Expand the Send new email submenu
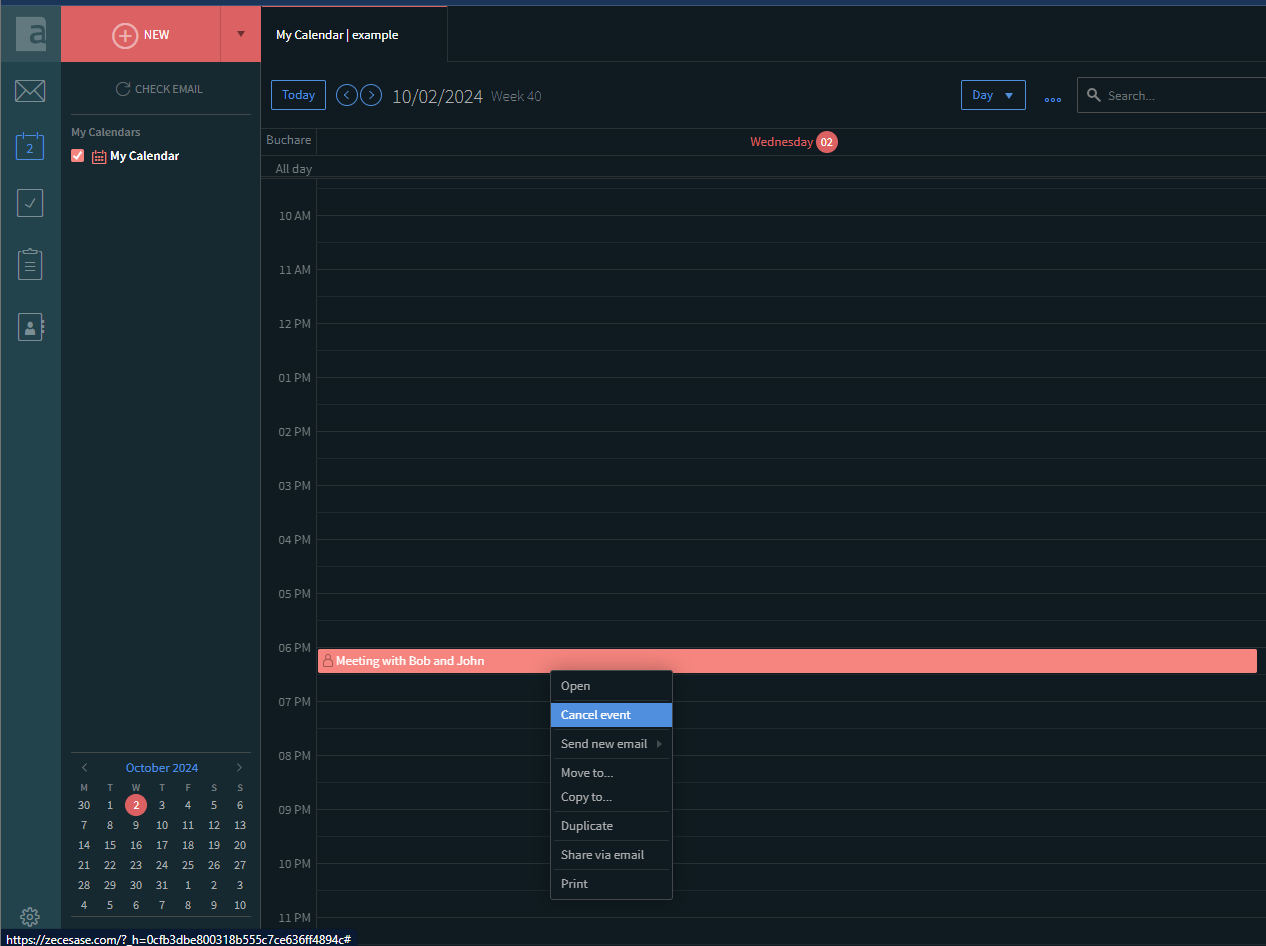 pos(610,744)
